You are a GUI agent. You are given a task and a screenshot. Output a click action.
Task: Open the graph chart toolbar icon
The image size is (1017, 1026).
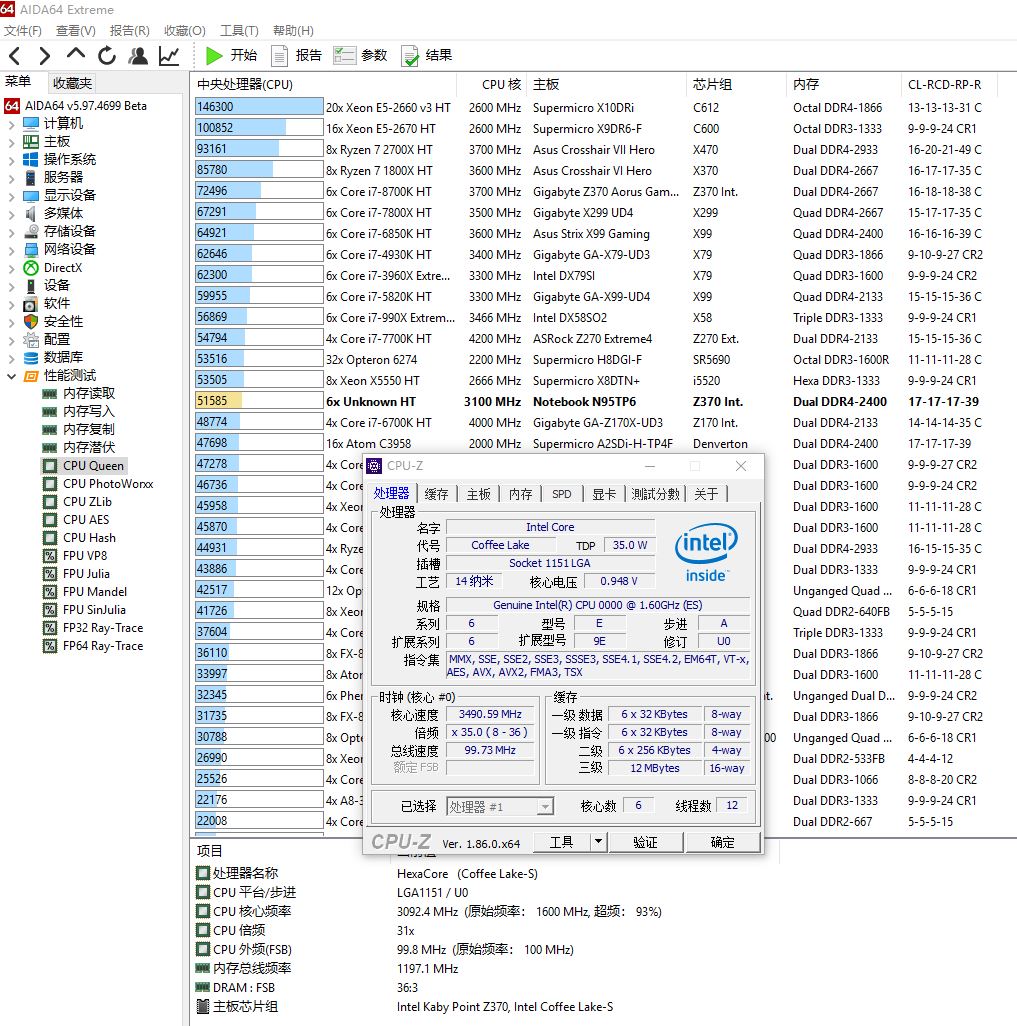pos(169,56)
